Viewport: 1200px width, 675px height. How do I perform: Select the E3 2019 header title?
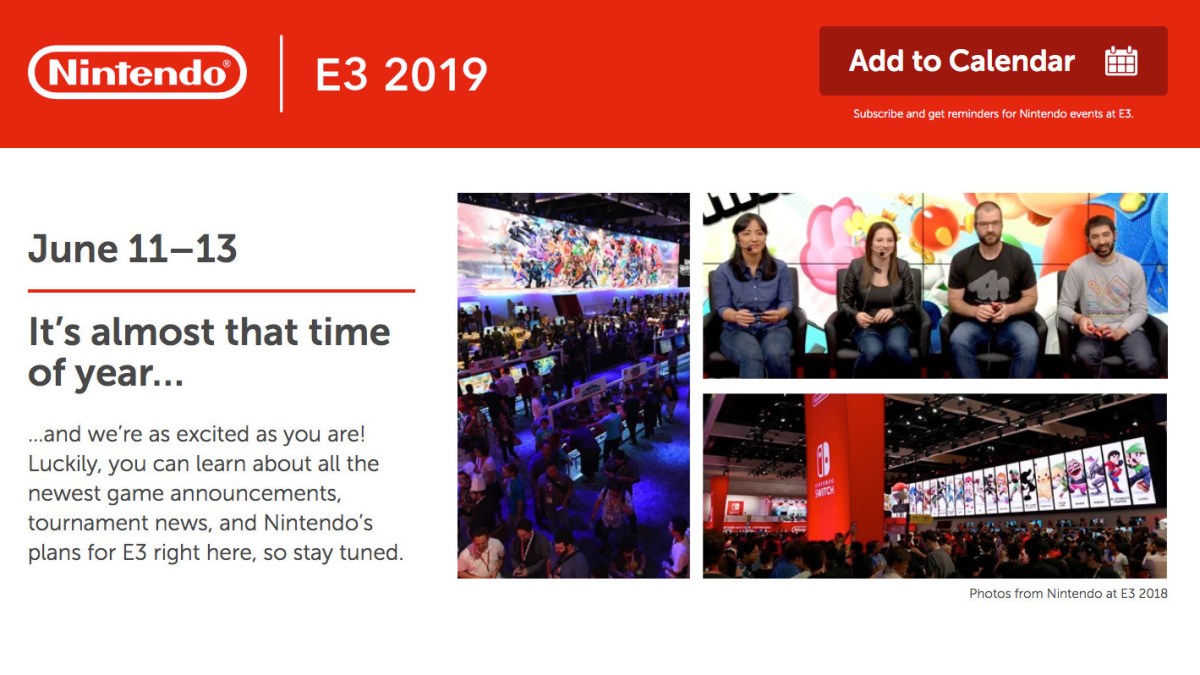(401, 74)
